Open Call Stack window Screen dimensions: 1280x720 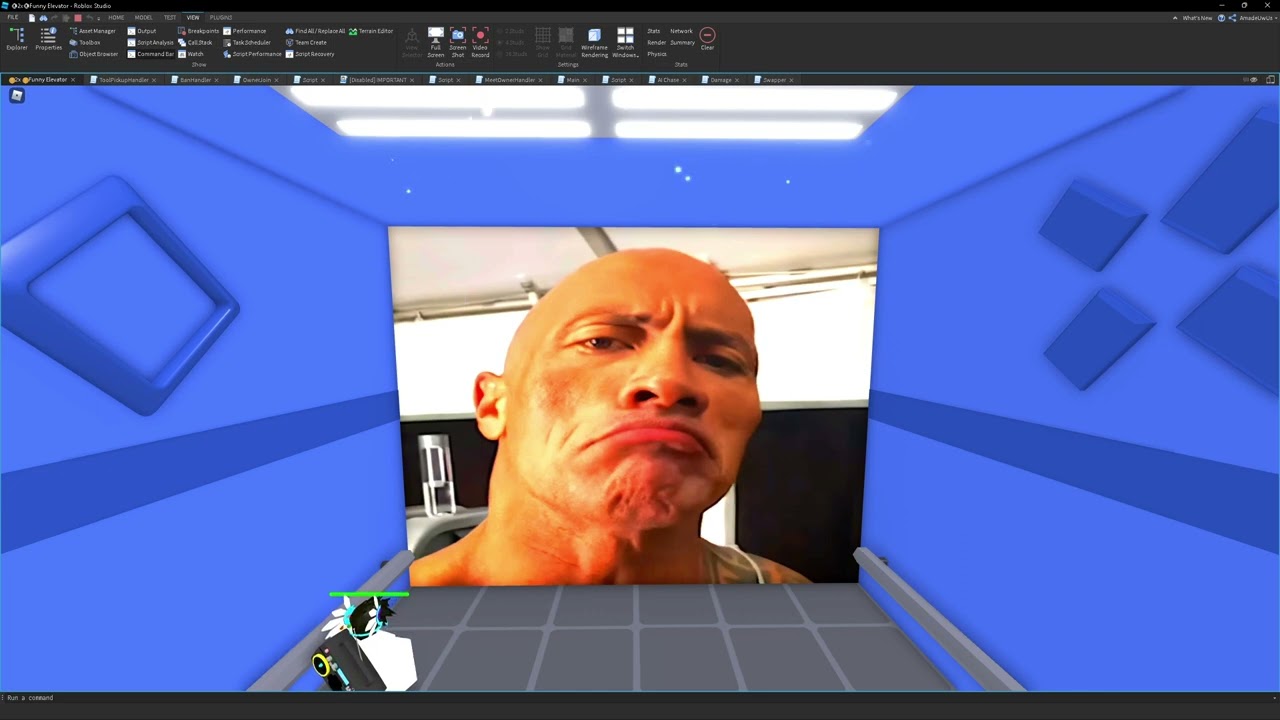[195, 43]
